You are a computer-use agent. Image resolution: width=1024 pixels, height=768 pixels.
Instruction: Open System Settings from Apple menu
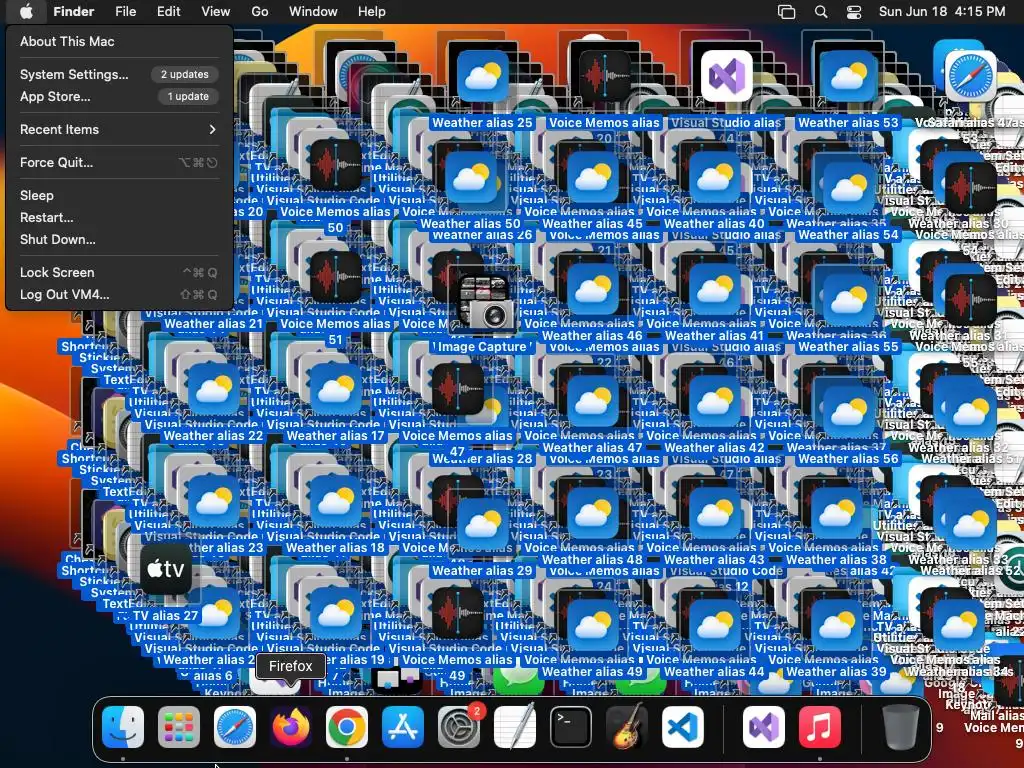pyautogui.click(x=118, y=74)
